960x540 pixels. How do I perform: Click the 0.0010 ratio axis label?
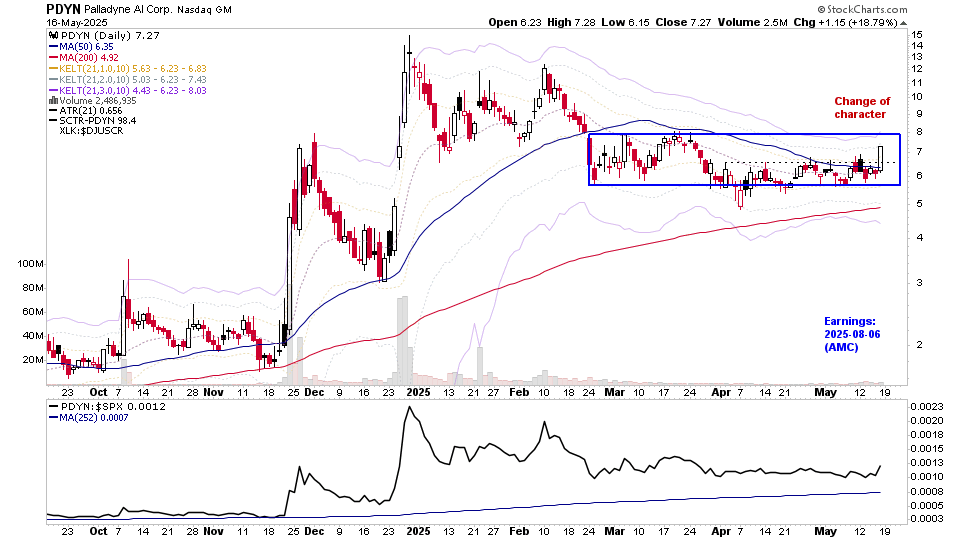click(926, 476)
